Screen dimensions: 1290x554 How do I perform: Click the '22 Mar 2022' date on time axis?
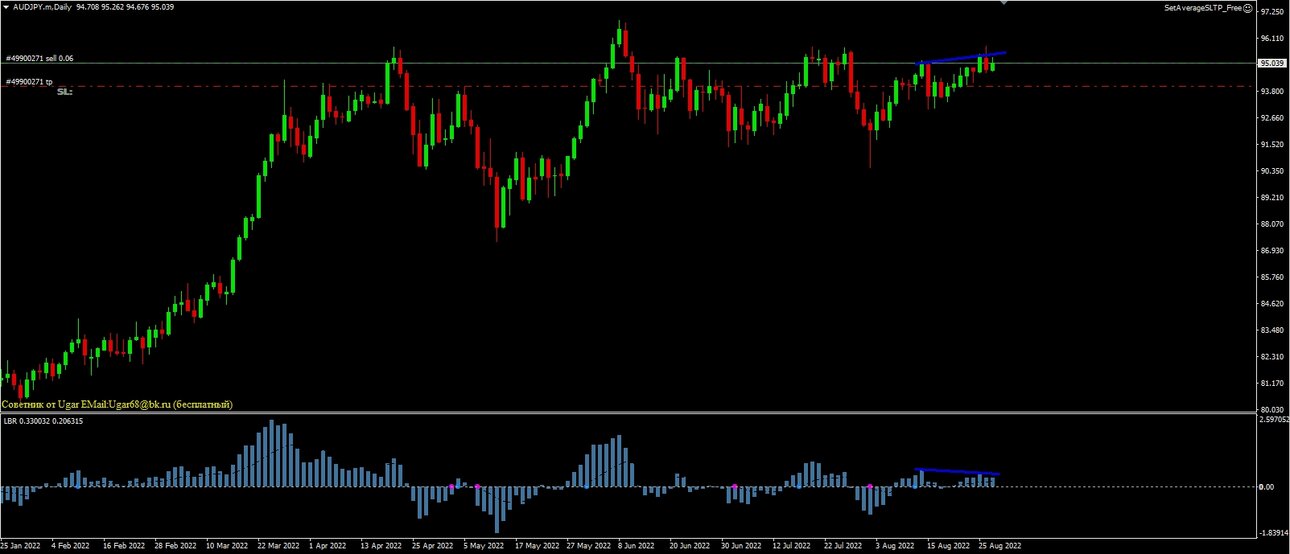(x=279, y=547)
